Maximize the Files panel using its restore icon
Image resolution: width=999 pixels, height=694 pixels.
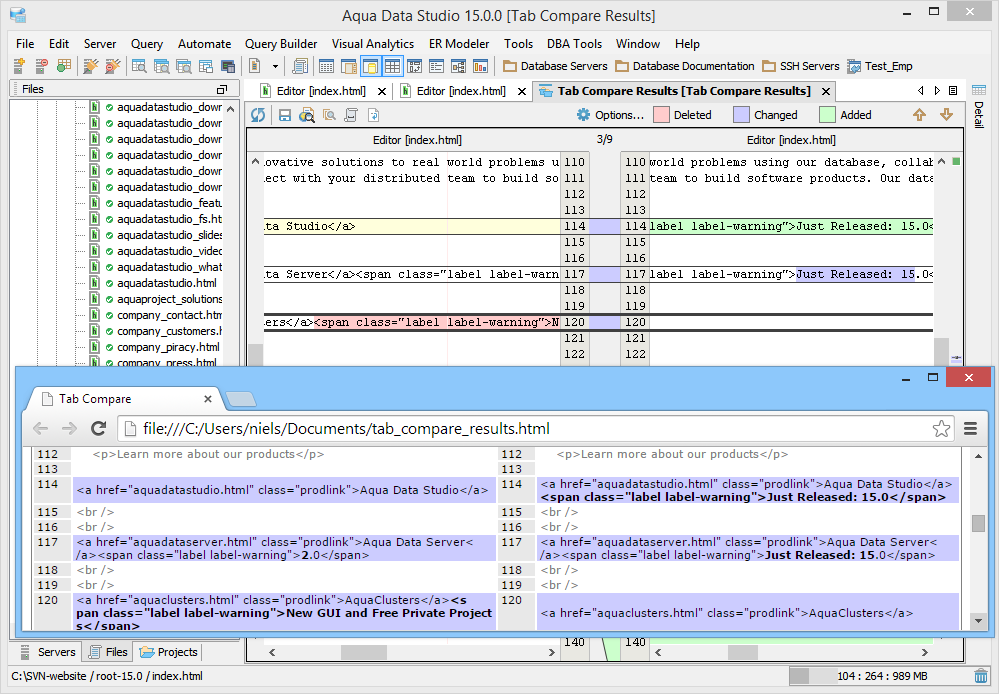point(221,90)
